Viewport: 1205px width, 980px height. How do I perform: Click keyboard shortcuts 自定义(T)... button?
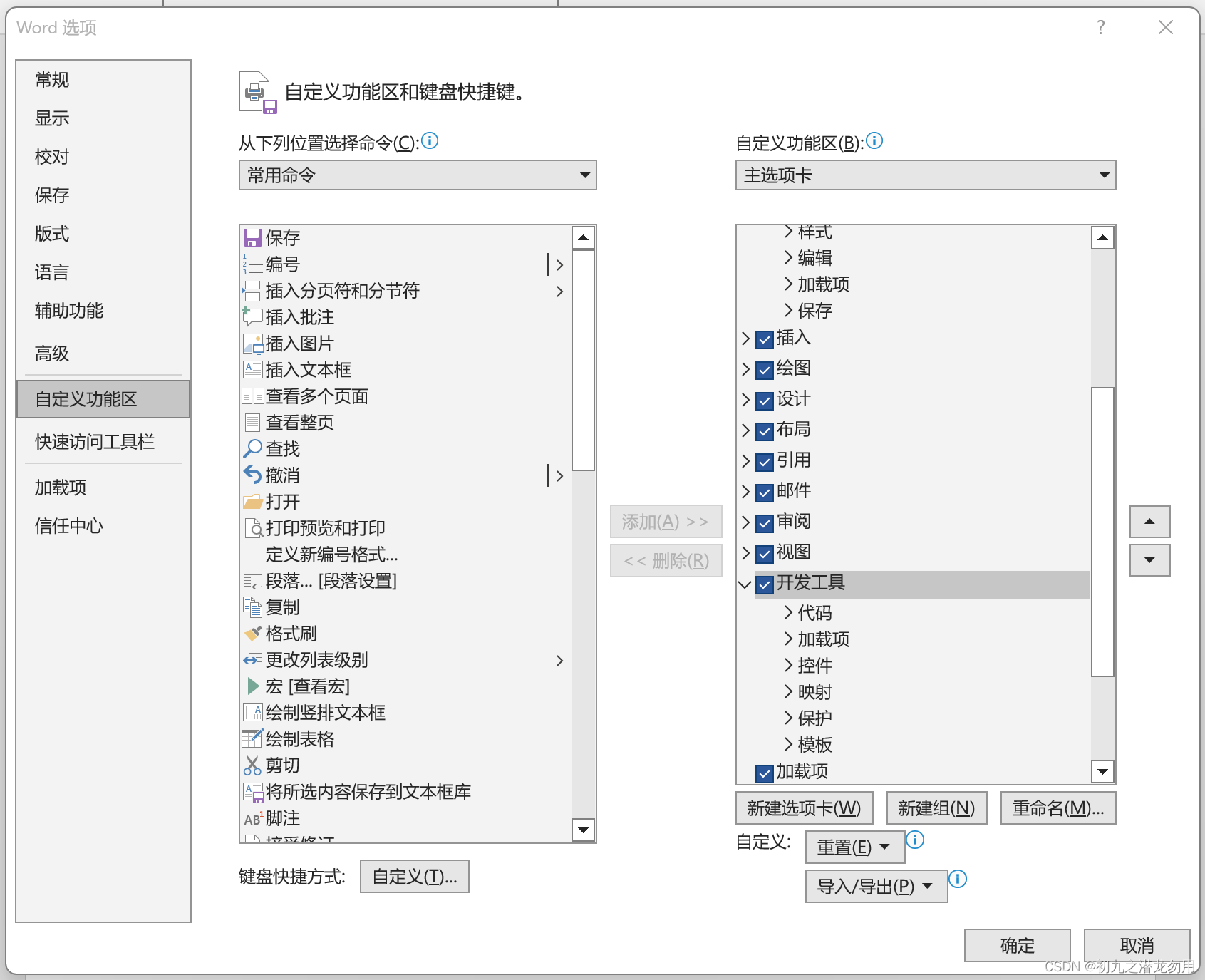pos(415,876)
